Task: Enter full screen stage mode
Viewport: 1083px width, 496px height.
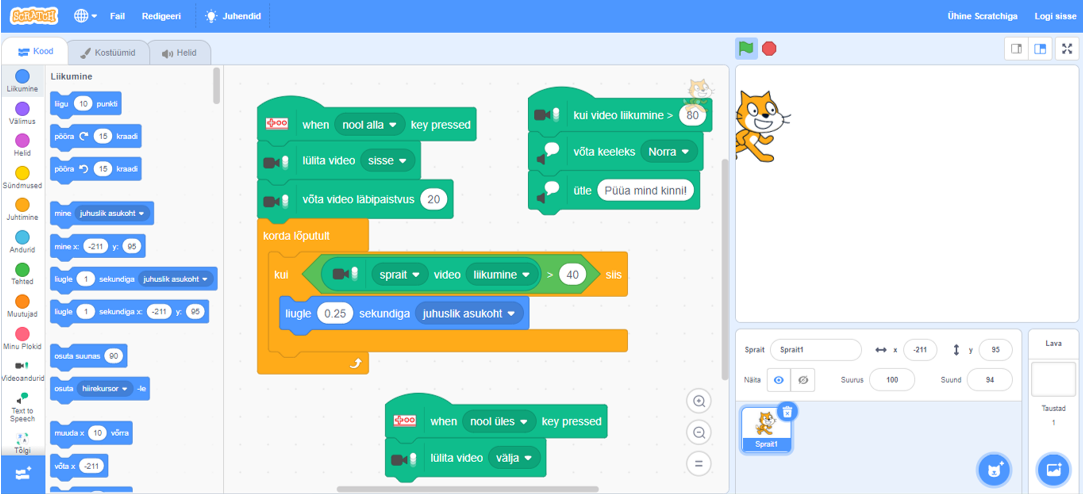Action: (x=1067, y=48)
